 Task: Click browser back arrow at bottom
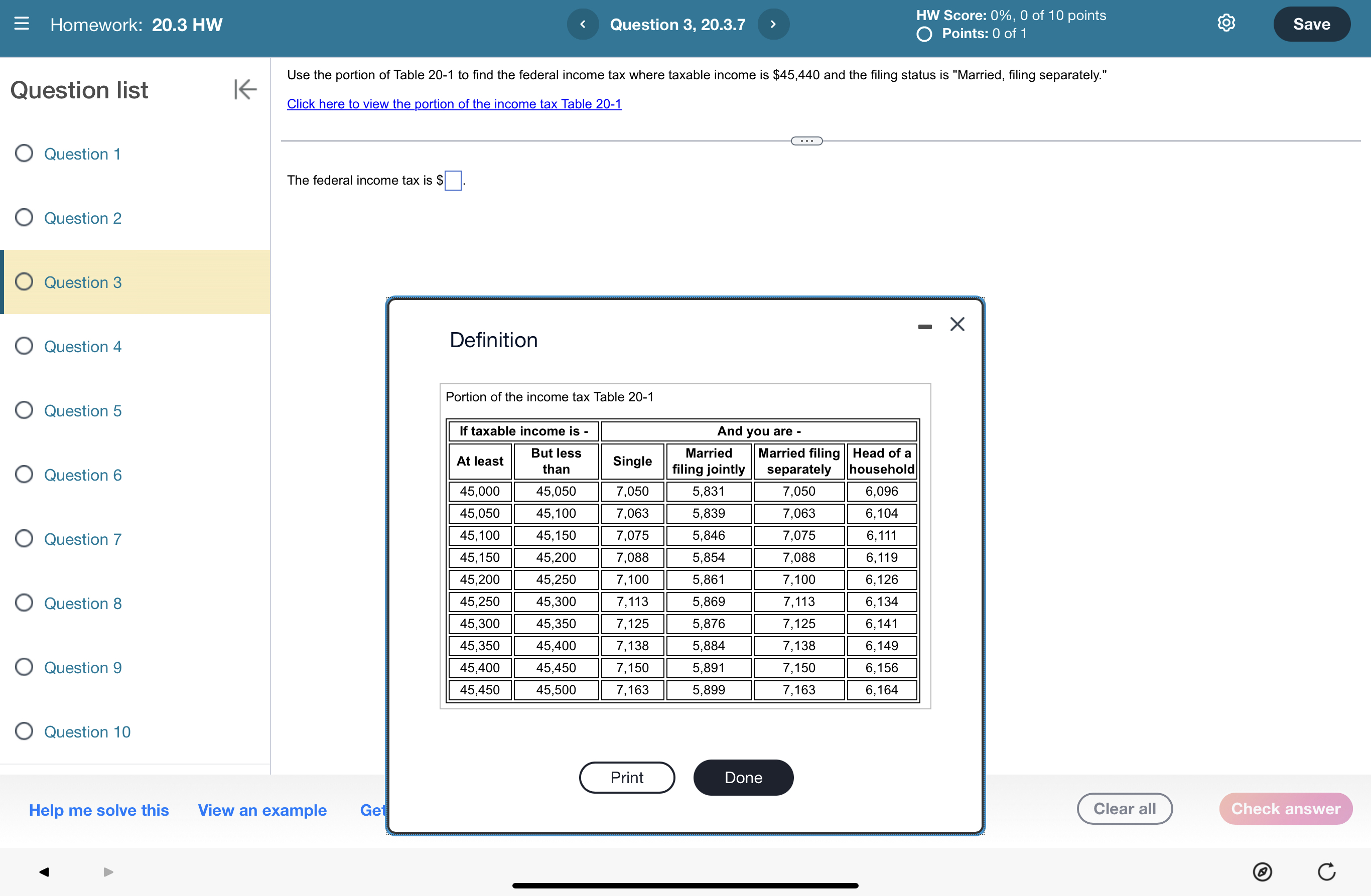(x=44, y=871)
